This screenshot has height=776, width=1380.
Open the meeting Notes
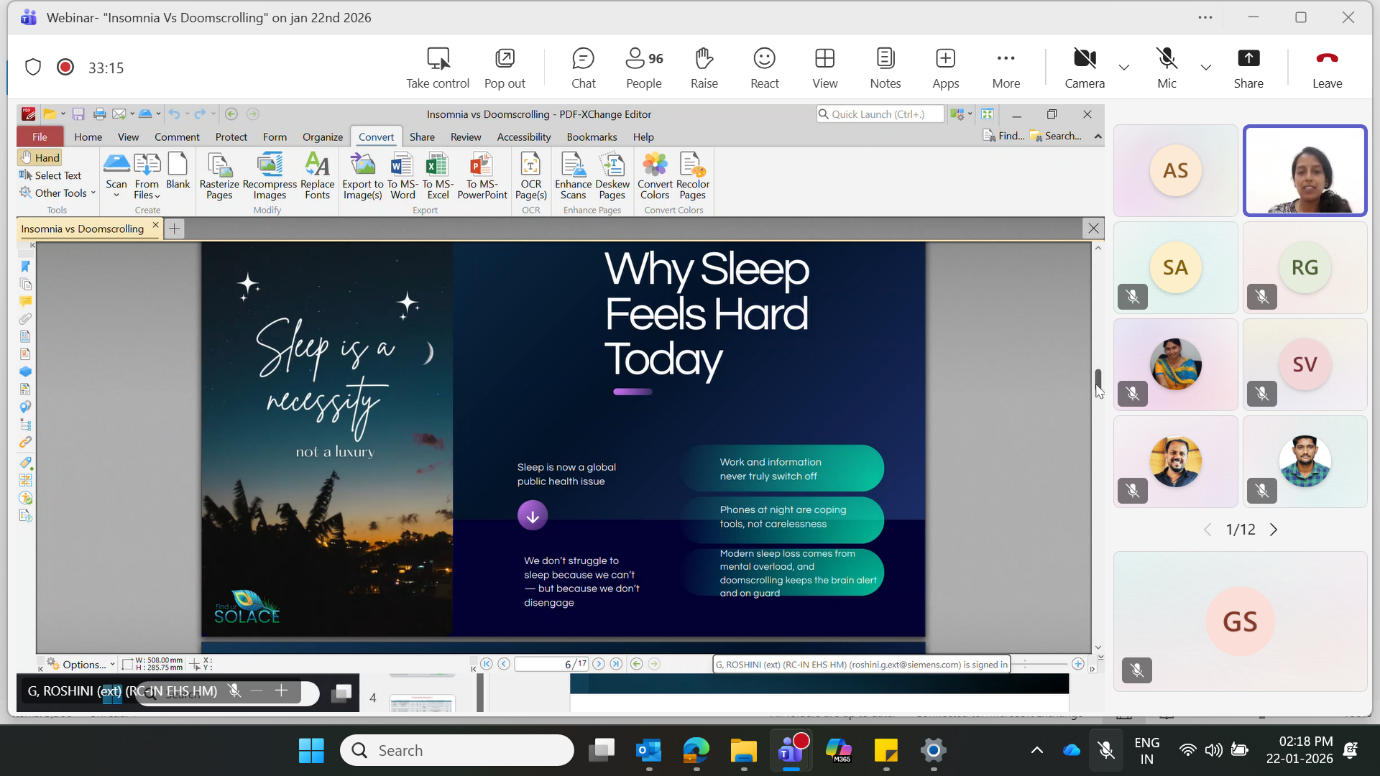[x=885, y=68]
